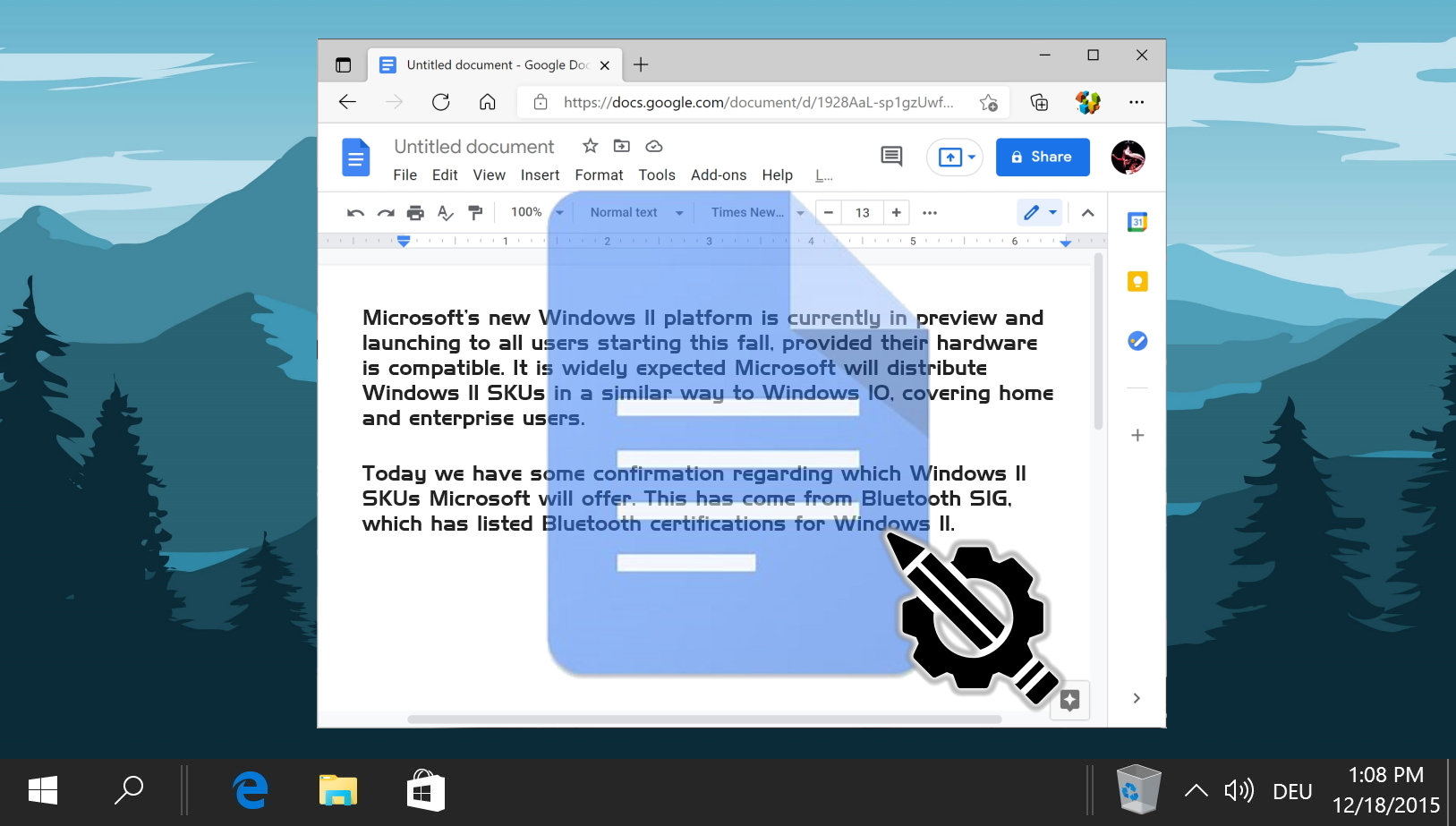Open the present to meeting dropdown

pyautogui.click(x=955, y=158)
